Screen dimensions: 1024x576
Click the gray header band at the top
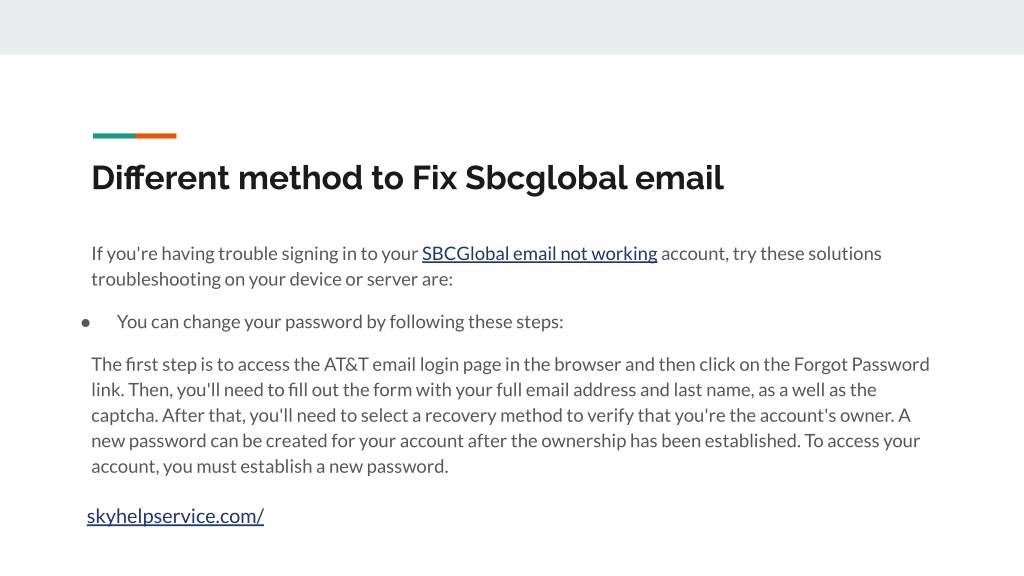[x=512, y=27]
